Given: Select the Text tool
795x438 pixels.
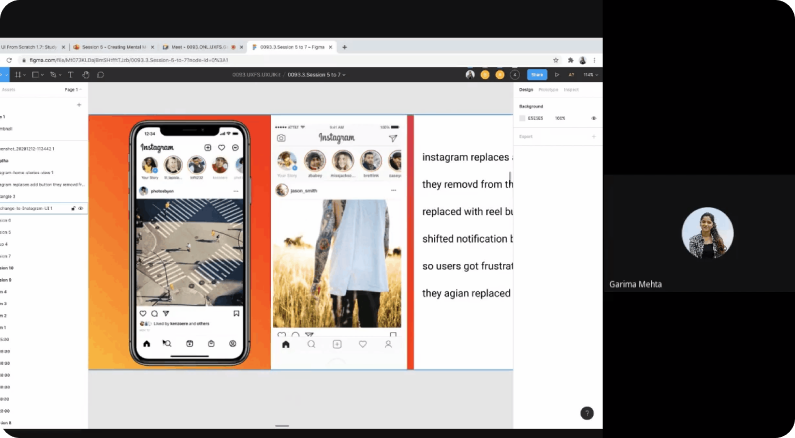Looking at the screenshot, I should [x=70, y=75].
